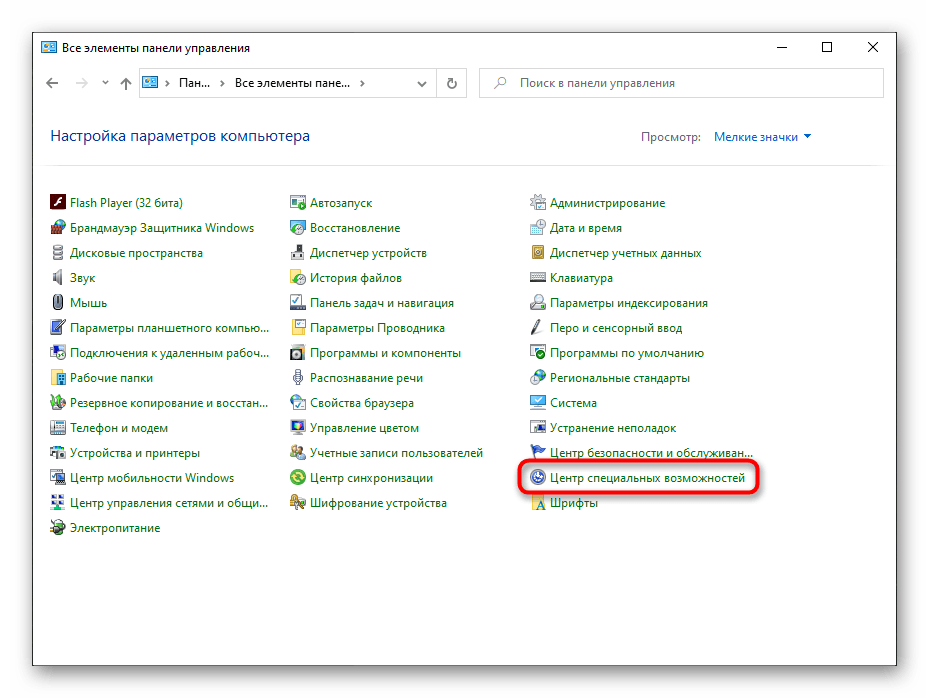The height and width of the screenshot is (698, 929).
Task: Click the Брандмауэр Защитника Windows icon
Action: coord(57,228)
